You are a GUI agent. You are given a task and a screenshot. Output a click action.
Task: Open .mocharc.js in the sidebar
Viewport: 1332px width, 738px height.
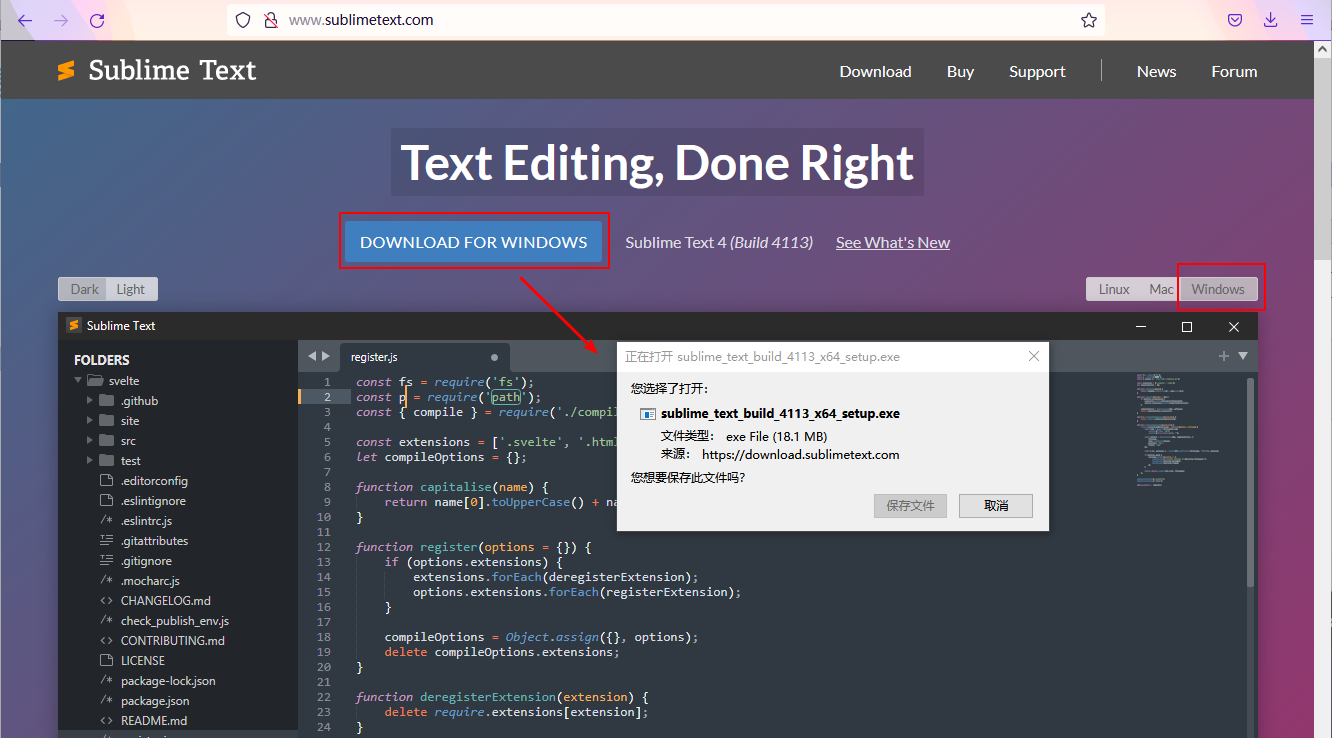(150, 581)
